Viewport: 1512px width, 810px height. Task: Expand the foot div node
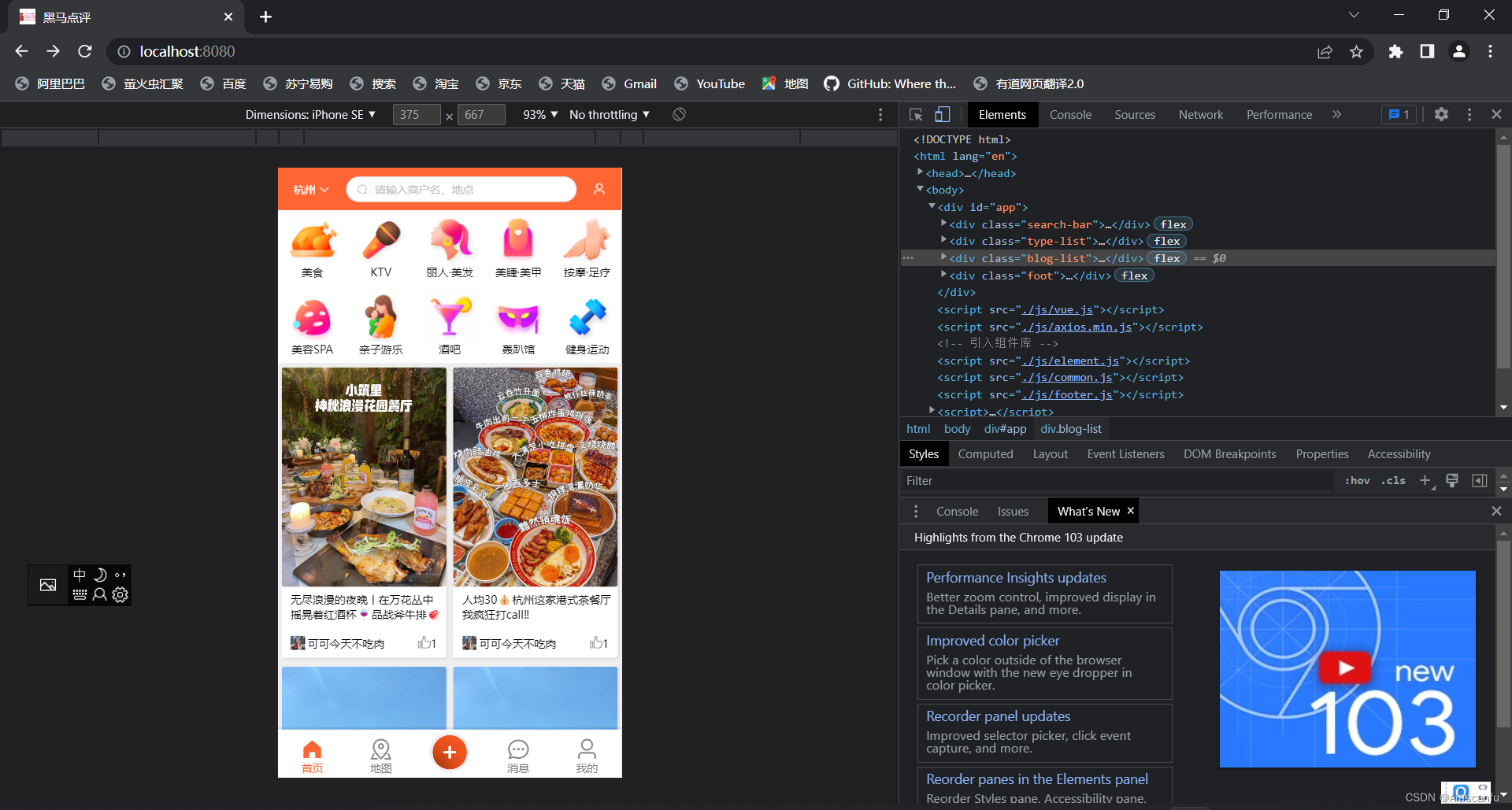943,275
